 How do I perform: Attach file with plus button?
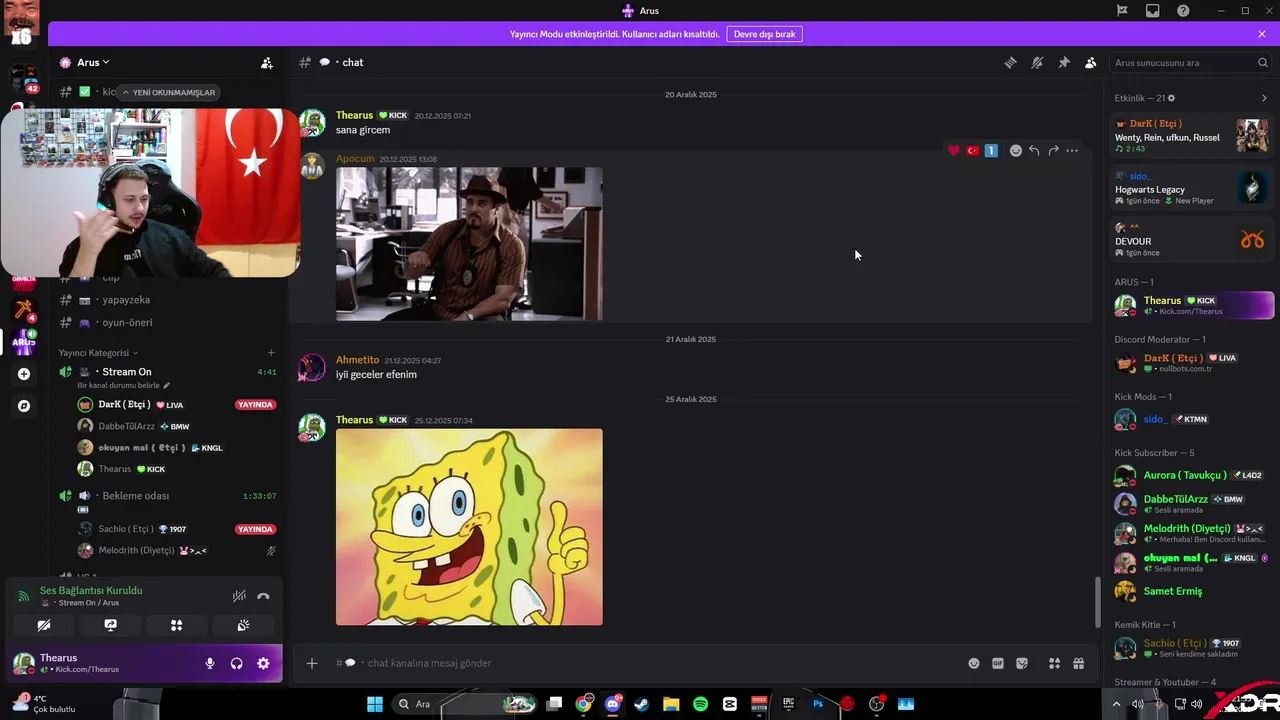coord(312,663)
